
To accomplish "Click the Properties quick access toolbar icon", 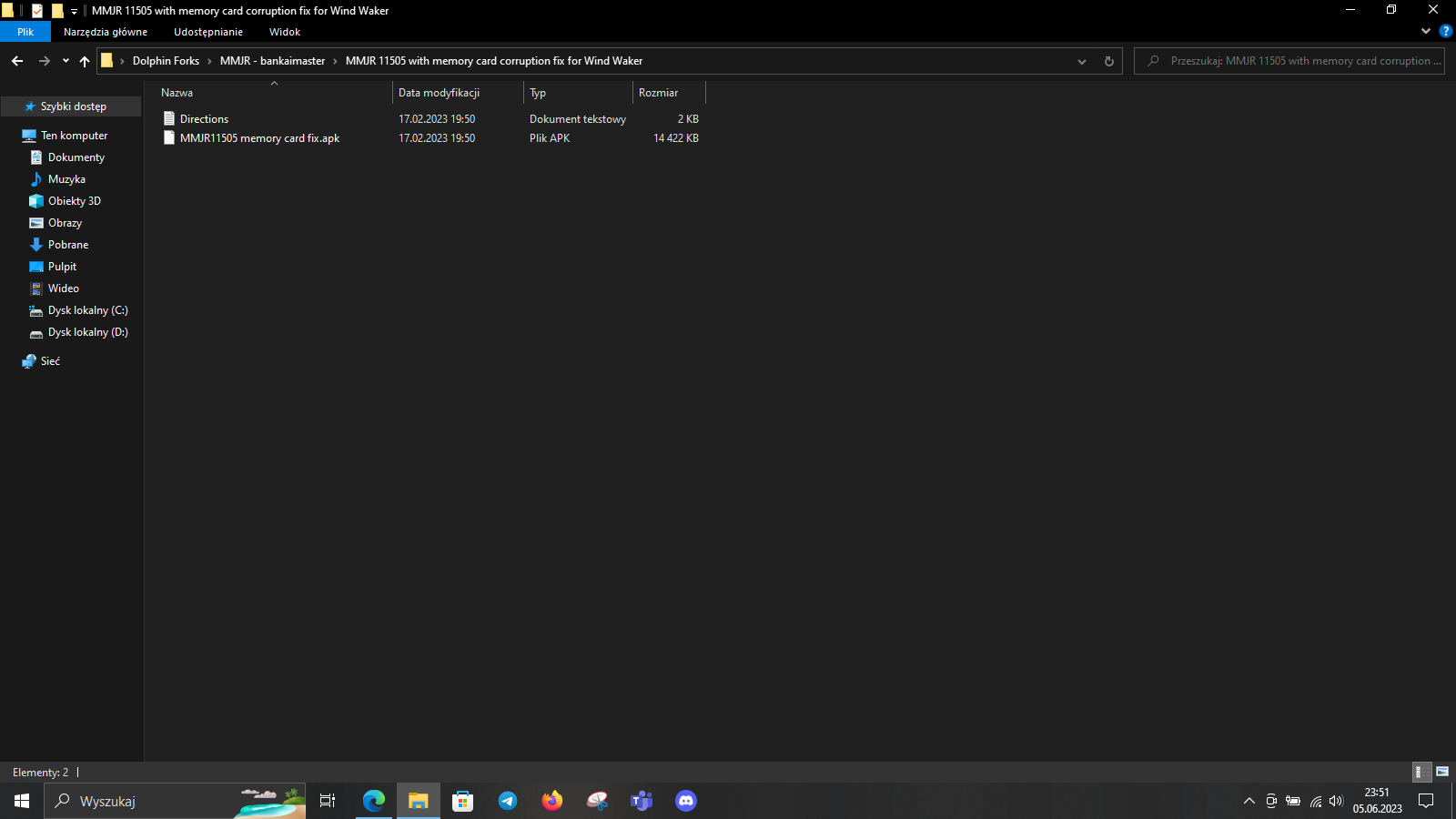I will 37,11.
